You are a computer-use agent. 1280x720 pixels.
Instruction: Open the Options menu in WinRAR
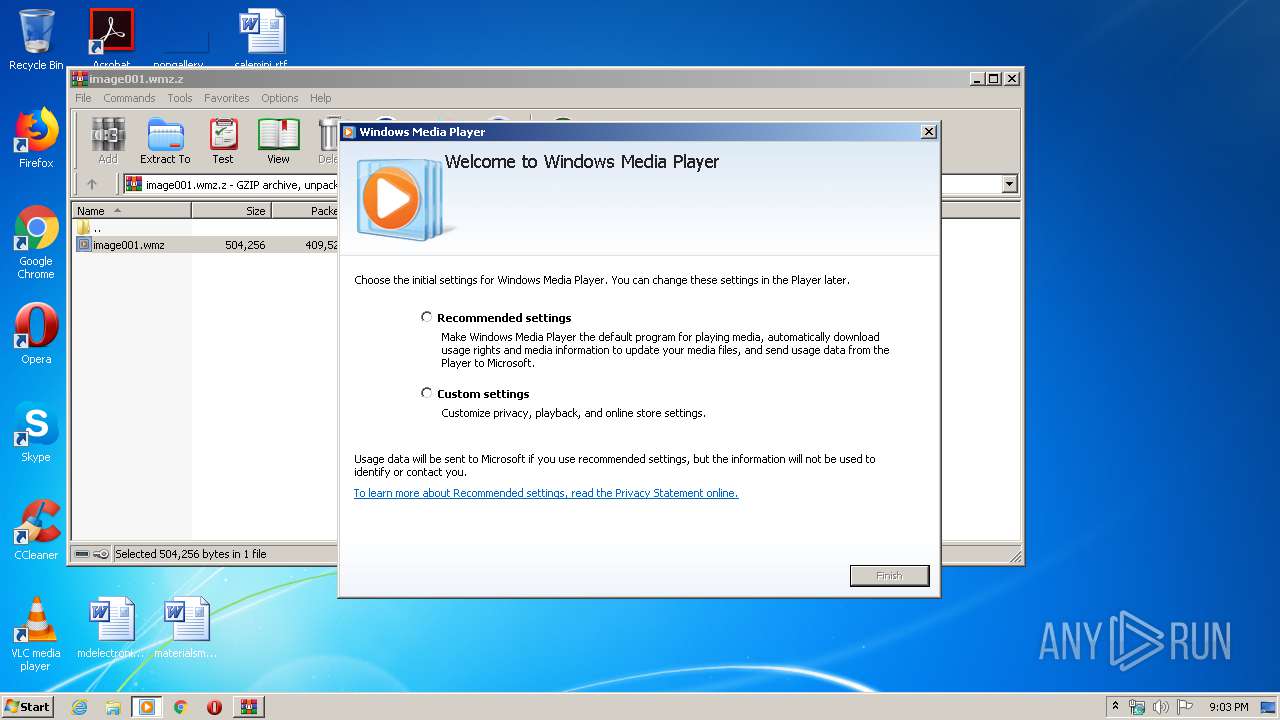(280, 98)
